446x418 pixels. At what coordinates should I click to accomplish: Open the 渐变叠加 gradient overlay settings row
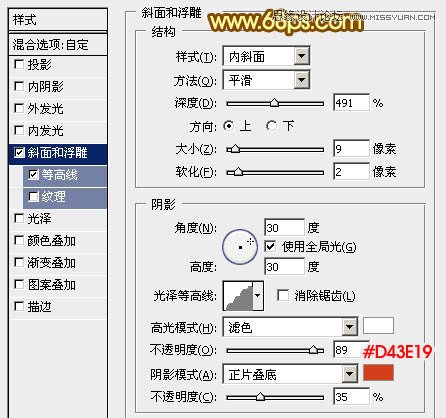[x=58, y=263]
